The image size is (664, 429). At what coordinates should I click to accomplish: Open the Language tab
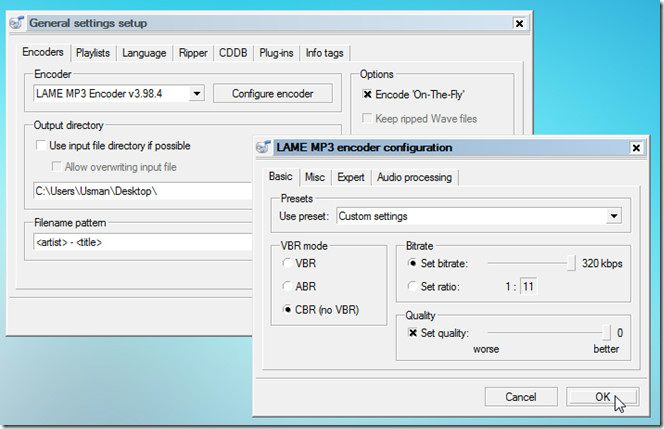pos(144,53)
